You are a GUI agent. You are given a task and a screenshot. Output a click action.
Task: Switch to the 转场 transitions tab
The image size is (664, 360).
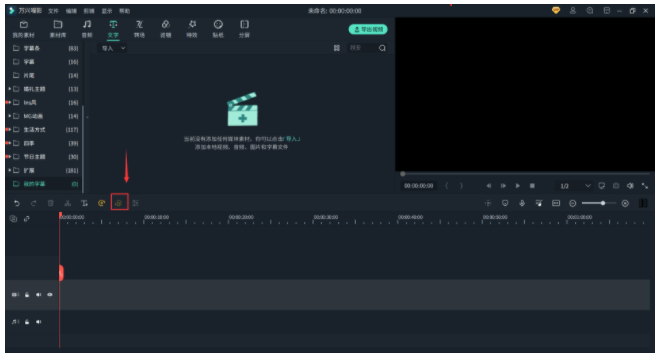139,28
